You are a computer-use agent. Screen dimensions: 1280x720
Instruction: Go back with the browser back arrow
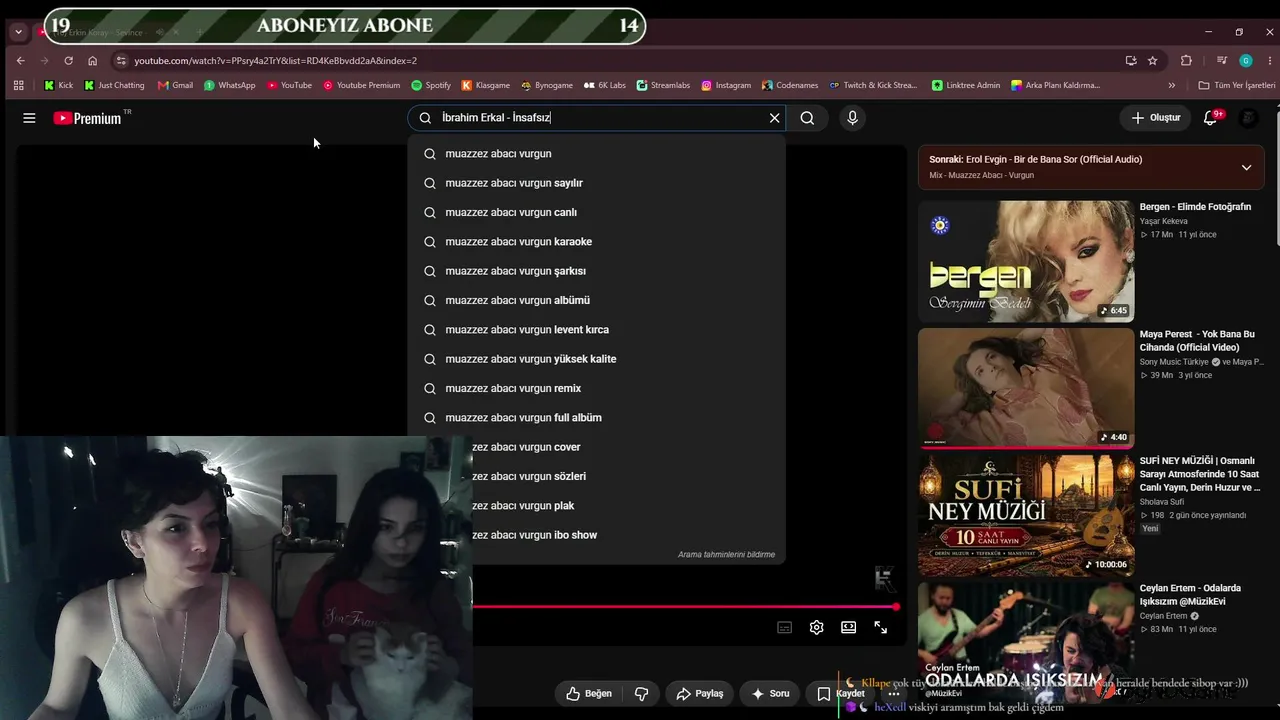(21, 61)
